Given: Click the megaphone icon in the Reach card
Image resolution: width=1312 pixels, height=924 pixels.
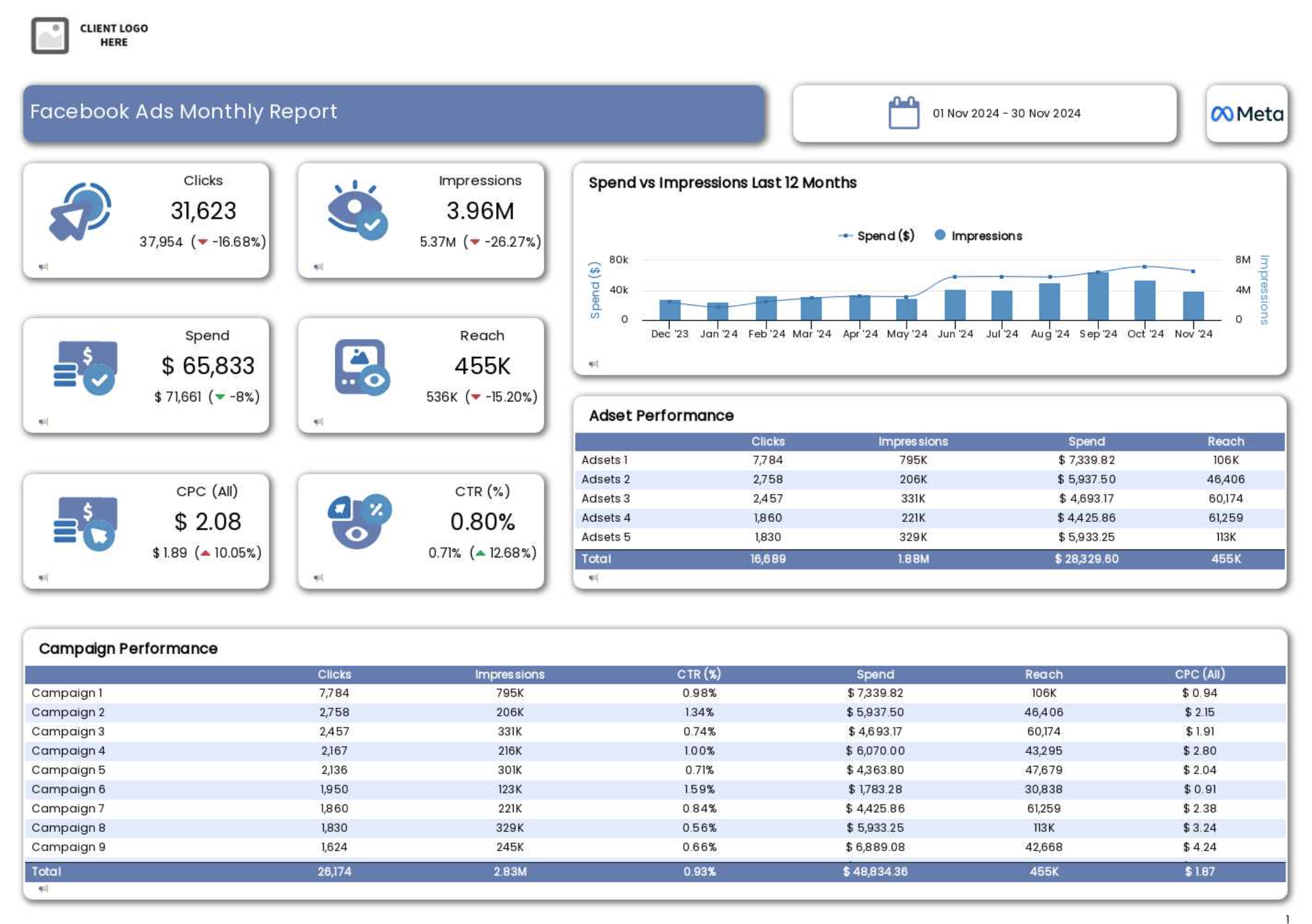Looking at the screenshot, I should tap(319, 422).
